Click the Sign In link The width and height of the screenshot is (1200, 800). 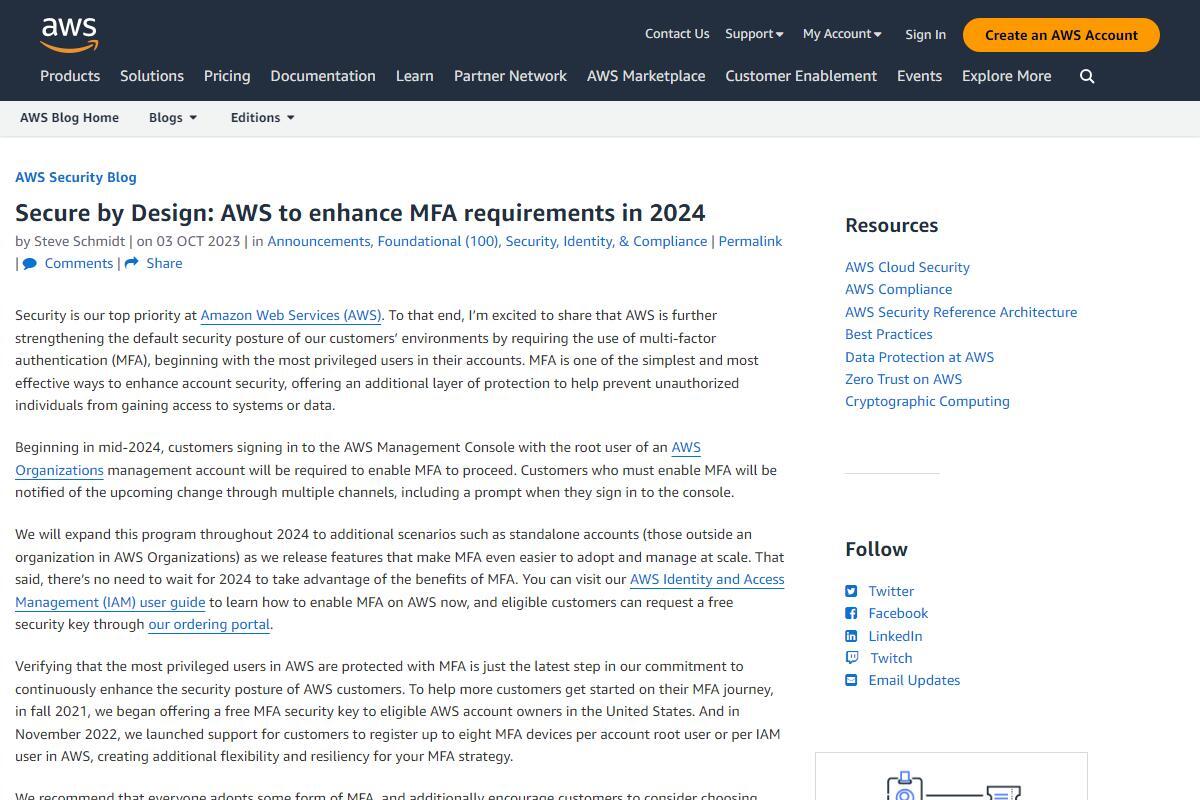pyautogui.click(x=925, y=35)
